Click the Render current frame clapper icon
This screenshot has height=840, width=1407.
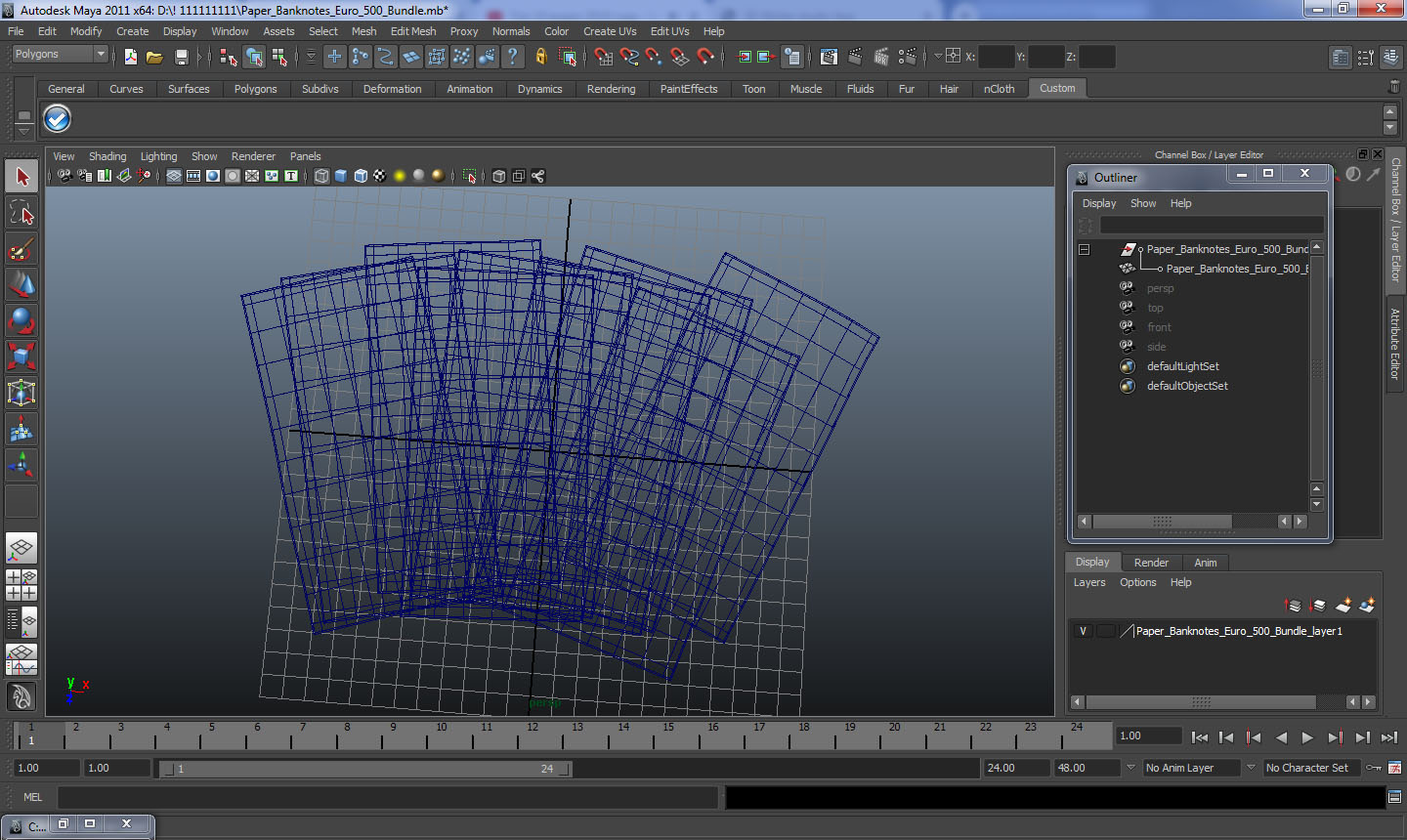(855, 57)
